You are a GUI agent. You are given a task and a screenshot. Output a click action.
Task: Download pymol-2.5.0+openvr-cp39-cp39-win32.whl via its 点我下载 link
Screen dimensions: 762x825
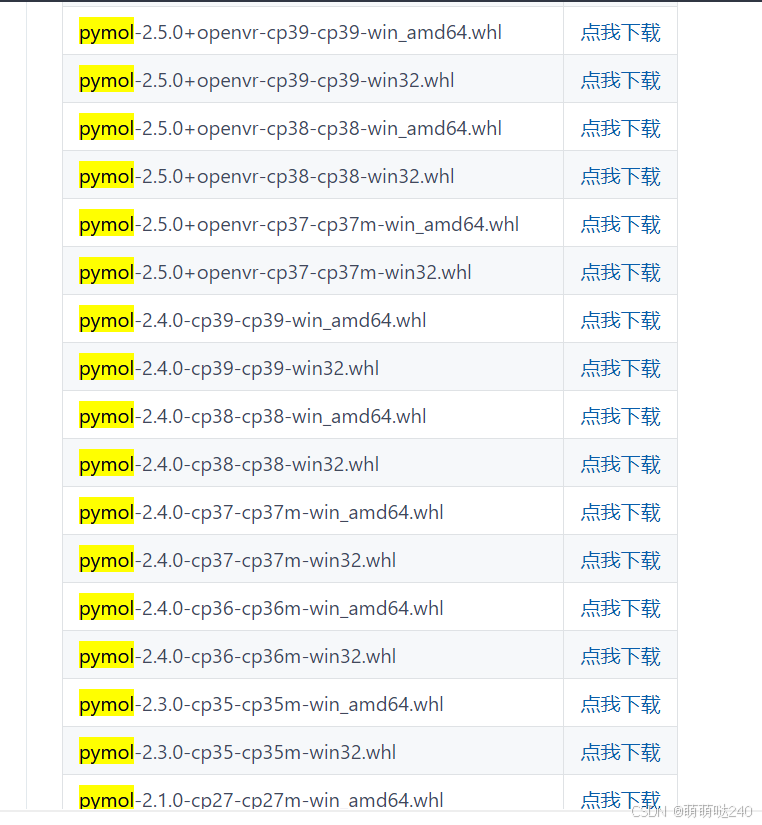coord(620,81)
